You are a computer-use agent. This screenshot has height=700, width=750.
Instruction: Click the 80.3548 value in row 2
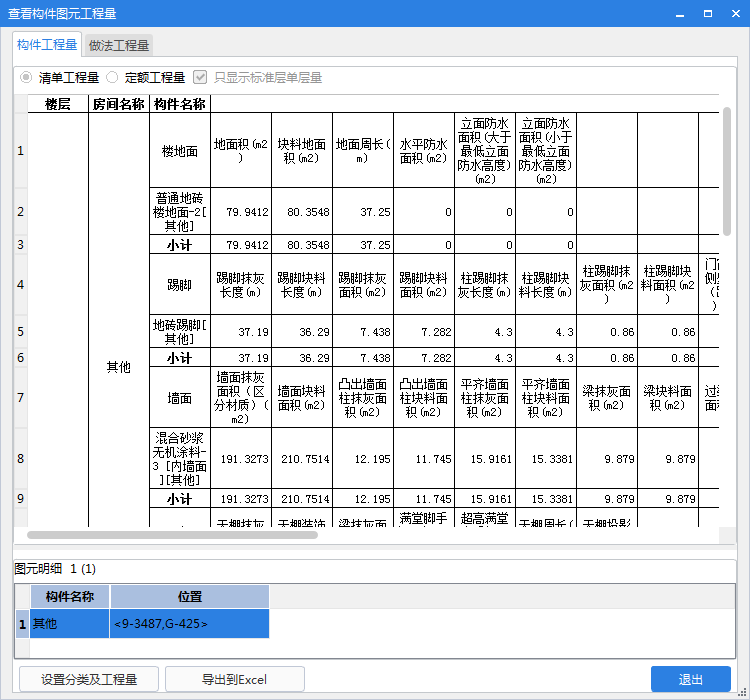pos(302,211)
